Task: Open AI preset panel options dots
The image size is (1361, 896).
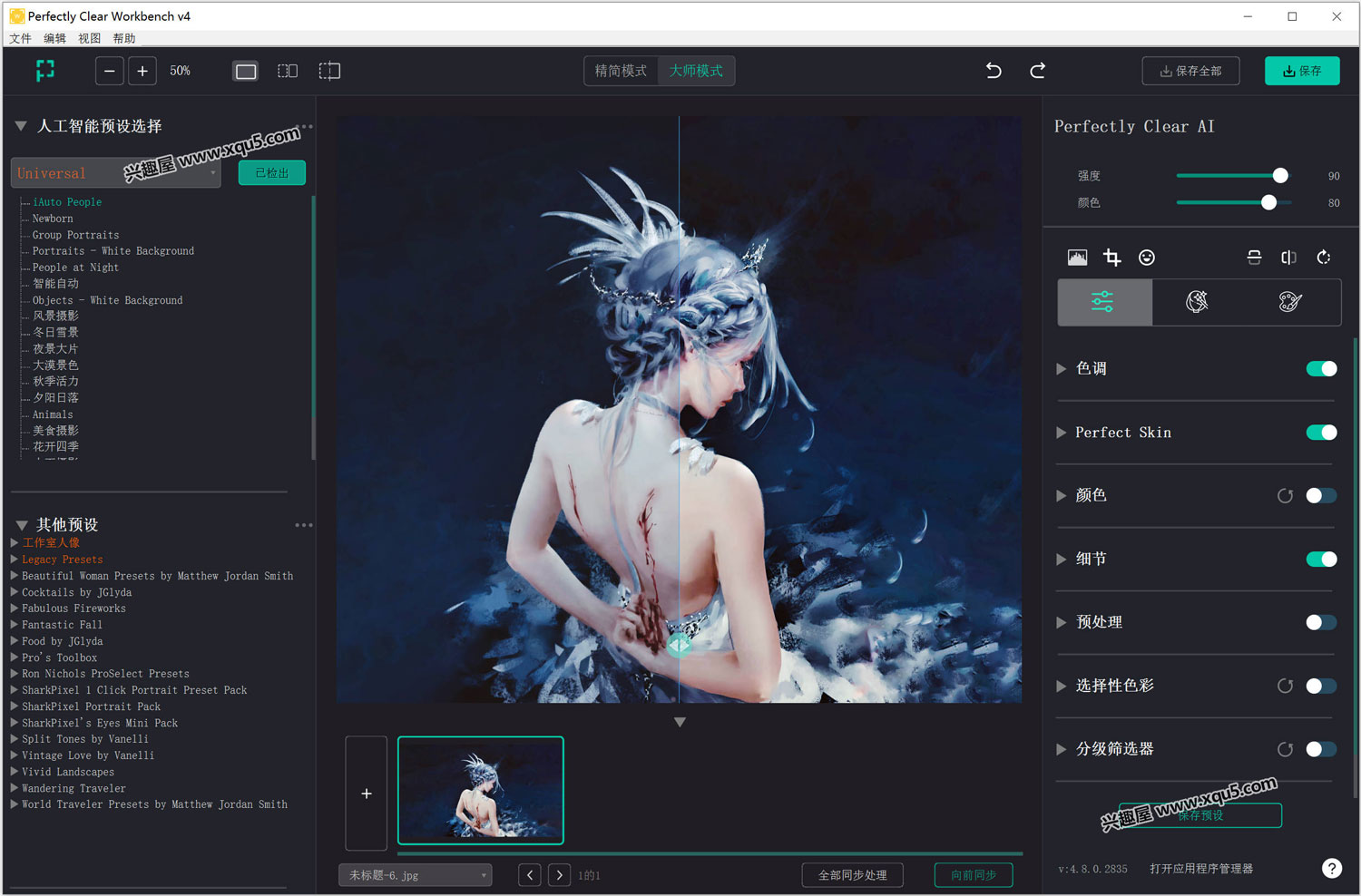Action: click(306, 126)
